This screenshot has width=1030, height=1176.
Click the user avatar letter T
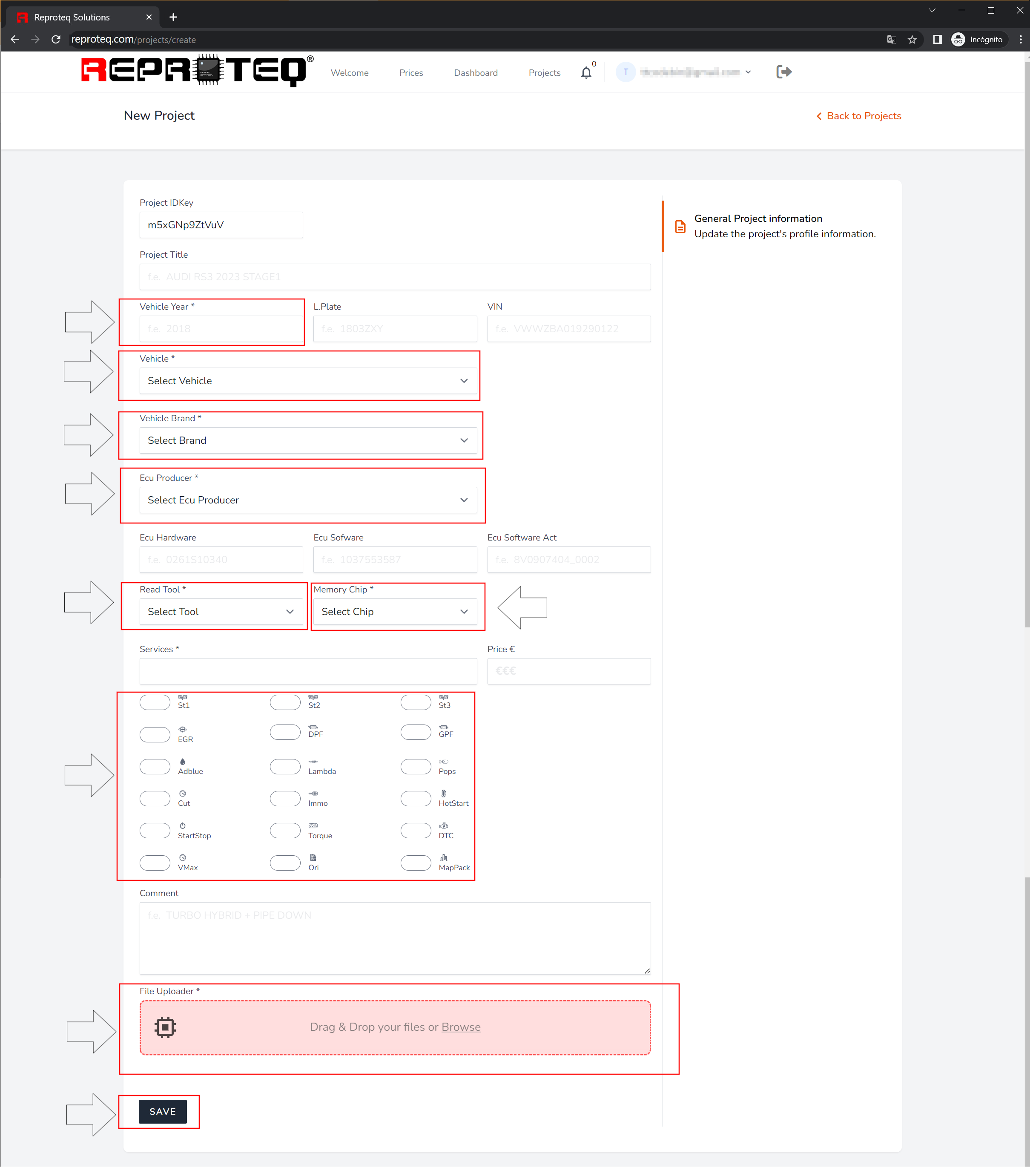click(625, 72)
